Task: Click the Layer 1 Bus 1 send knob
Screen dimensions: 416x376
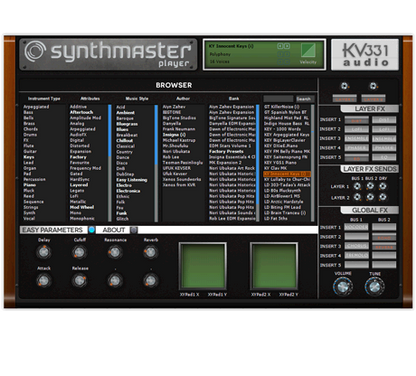Action: [357, 186]
